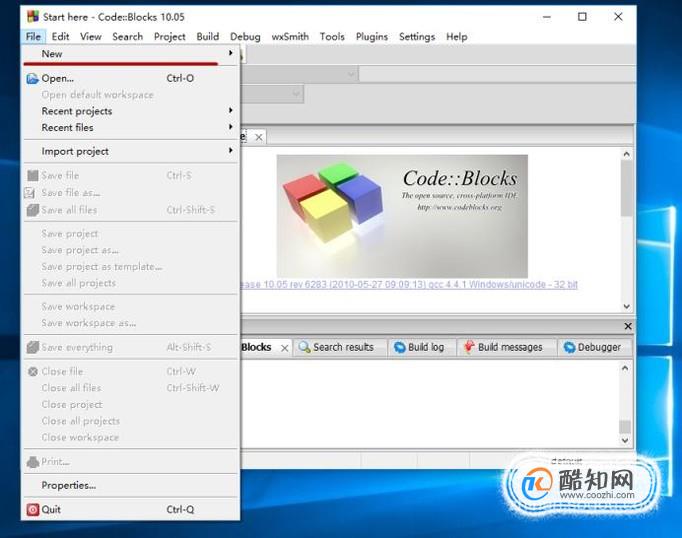Switch to the Search results tab
This screenshot has width=682, height=538.
click(x=340, y=347)
